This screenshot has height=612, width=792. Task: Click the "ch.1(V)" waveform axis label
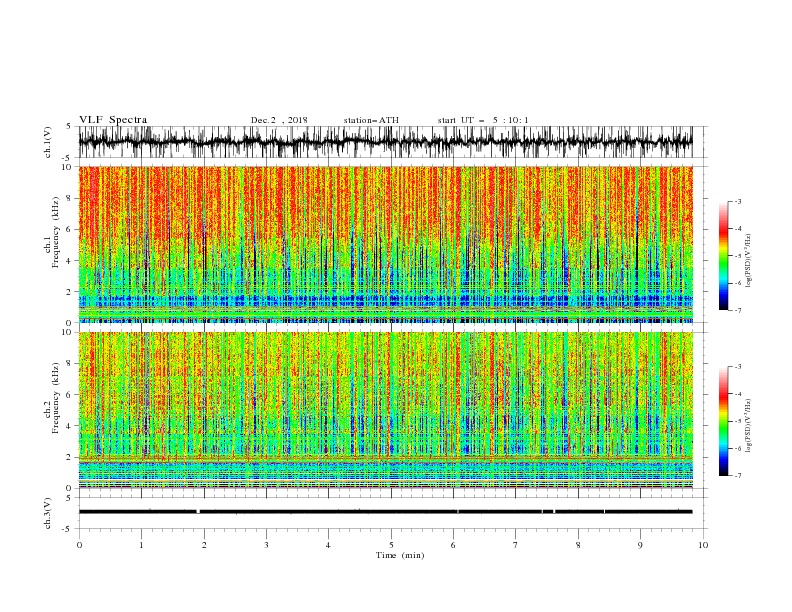[x=48, y=142]
